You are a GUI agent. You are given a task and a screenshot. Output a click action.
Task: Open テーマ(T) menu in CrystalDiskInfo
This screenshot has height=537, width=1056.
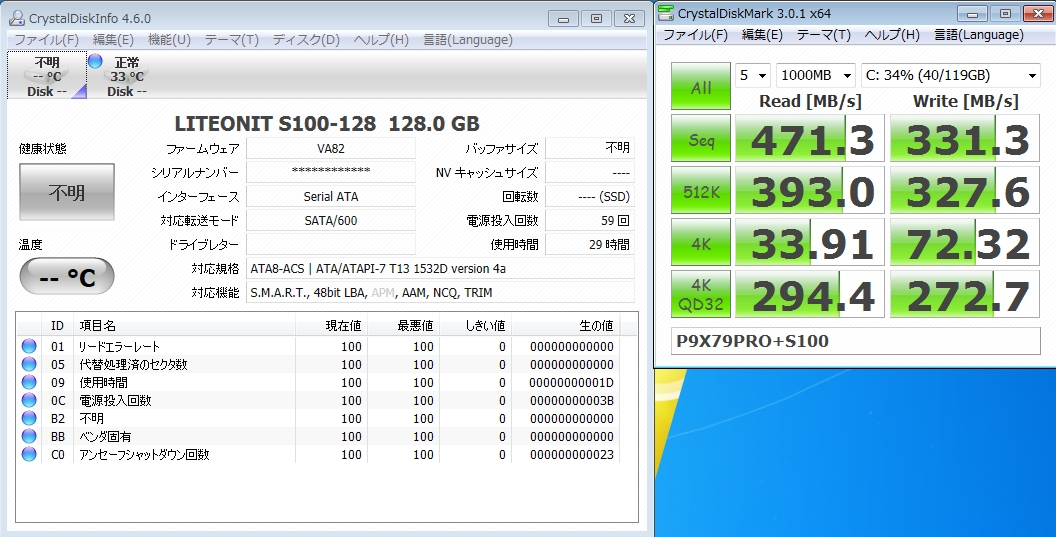pos(232,40)
